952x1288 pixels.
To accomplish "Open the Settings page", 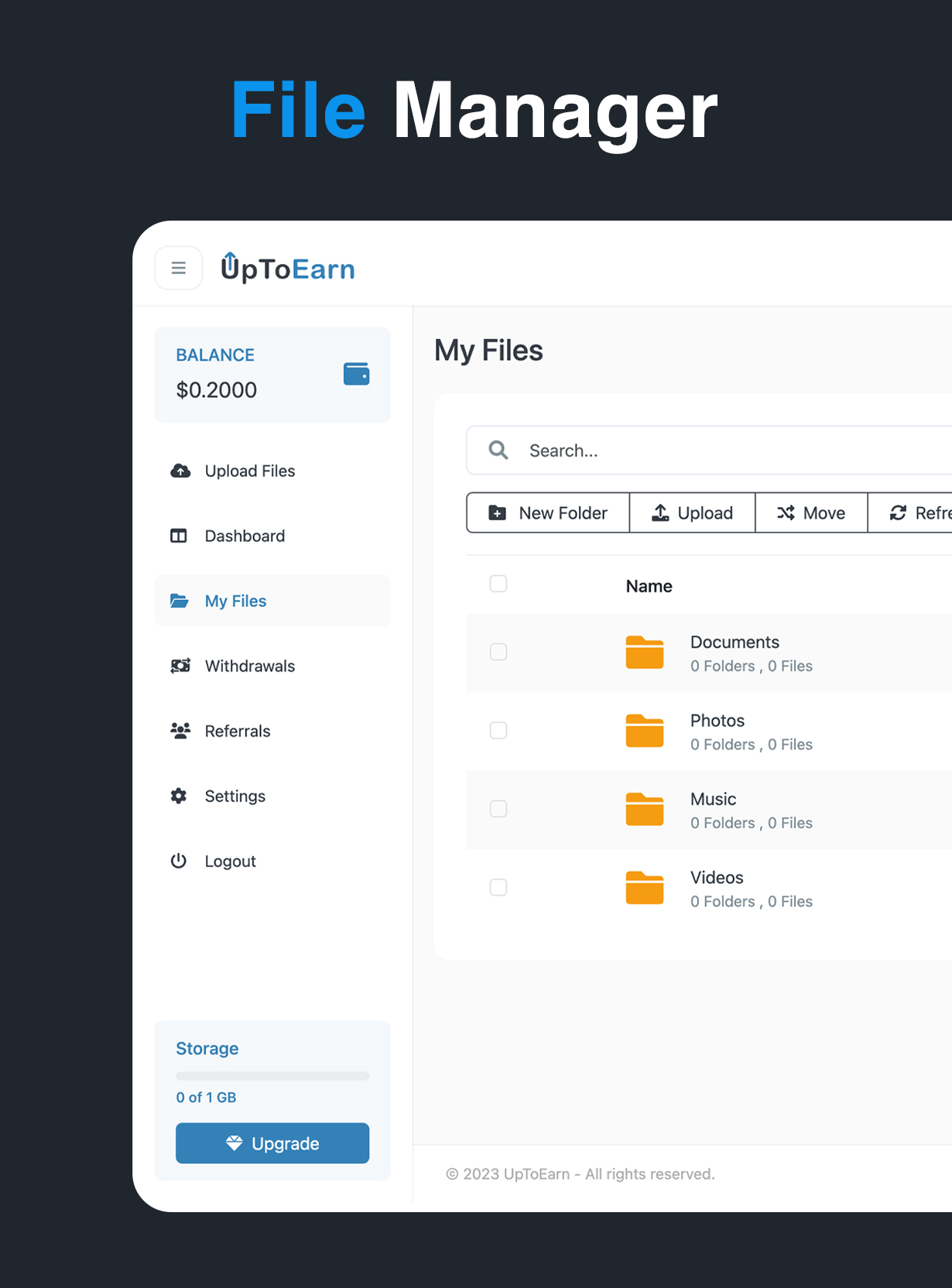I will click(272, 796).
